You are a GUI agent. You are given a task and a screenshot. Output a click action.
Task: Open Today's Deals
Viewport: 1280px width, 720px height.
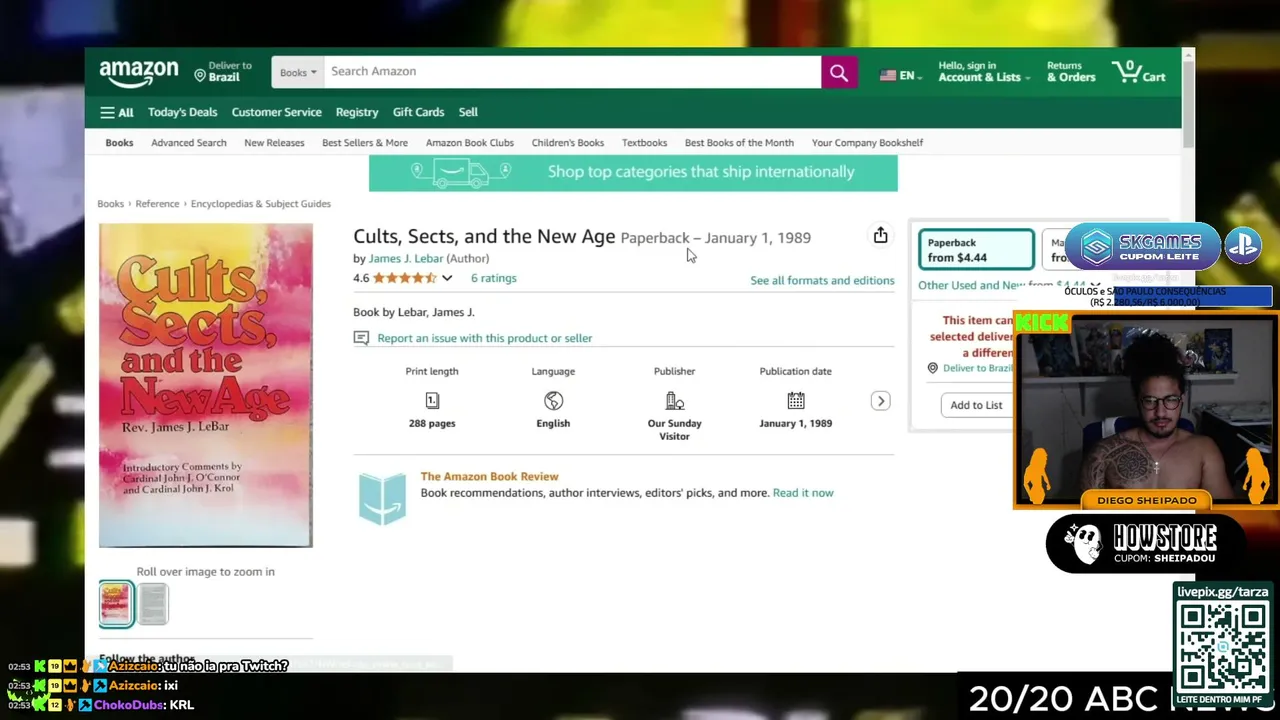183,112
